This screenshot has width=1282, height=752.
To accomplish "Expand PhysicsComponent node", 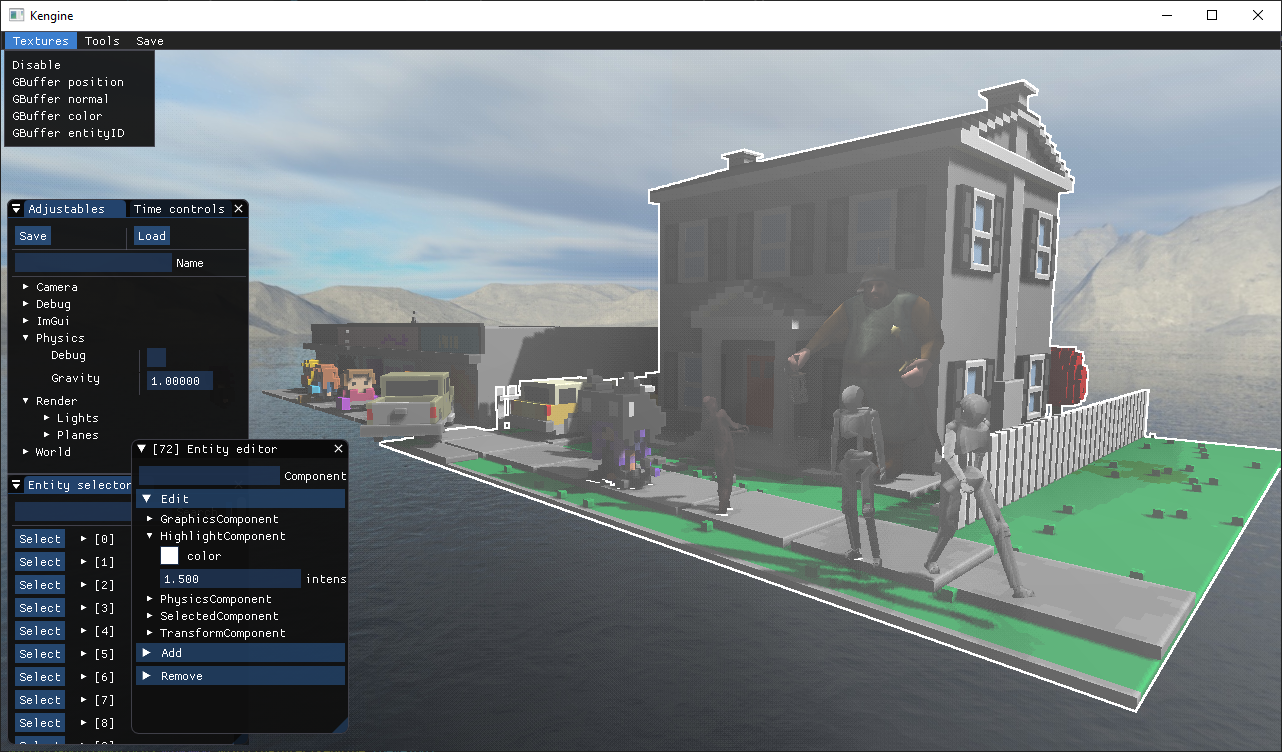I will point(150,599).
